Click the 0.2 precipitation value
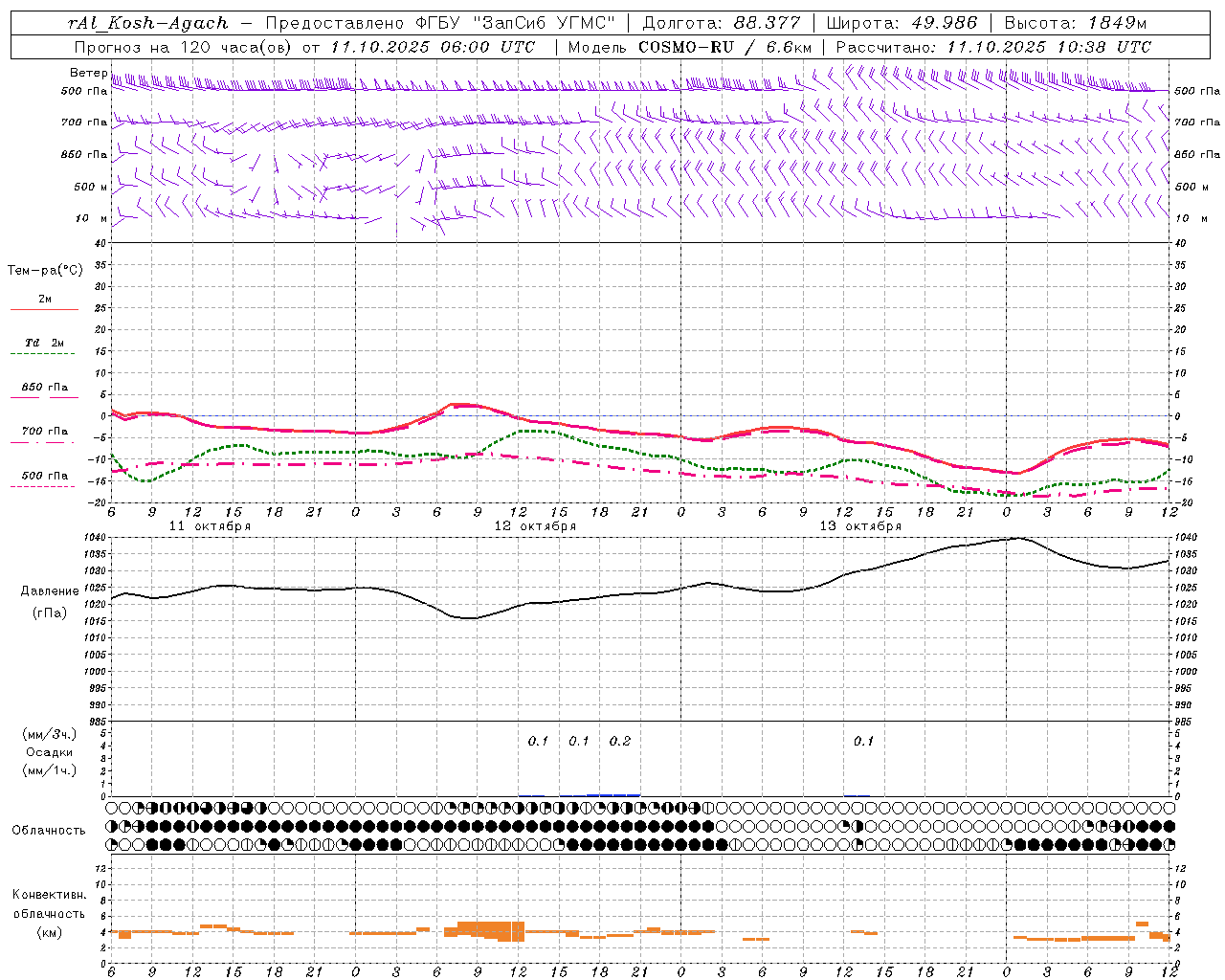This screenshot has height=980, width=1225. coord(620,741)
